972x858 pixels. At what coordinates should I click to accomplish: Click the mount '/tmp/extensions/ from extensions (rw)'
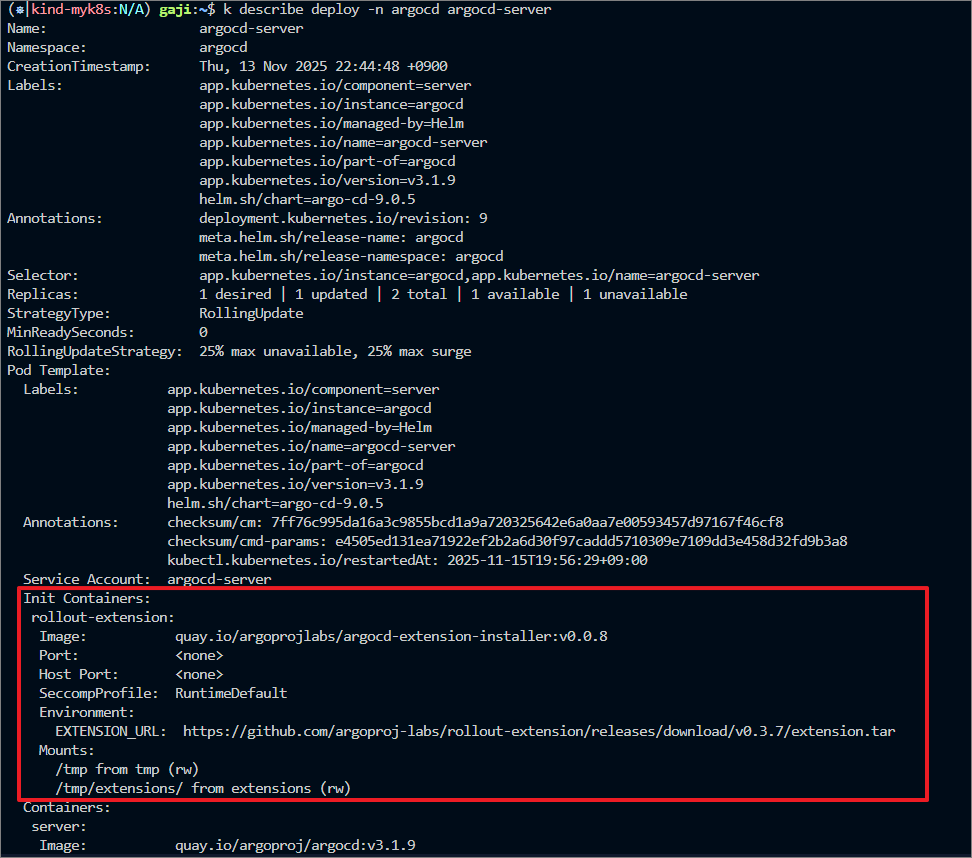[x=203, y=789]
